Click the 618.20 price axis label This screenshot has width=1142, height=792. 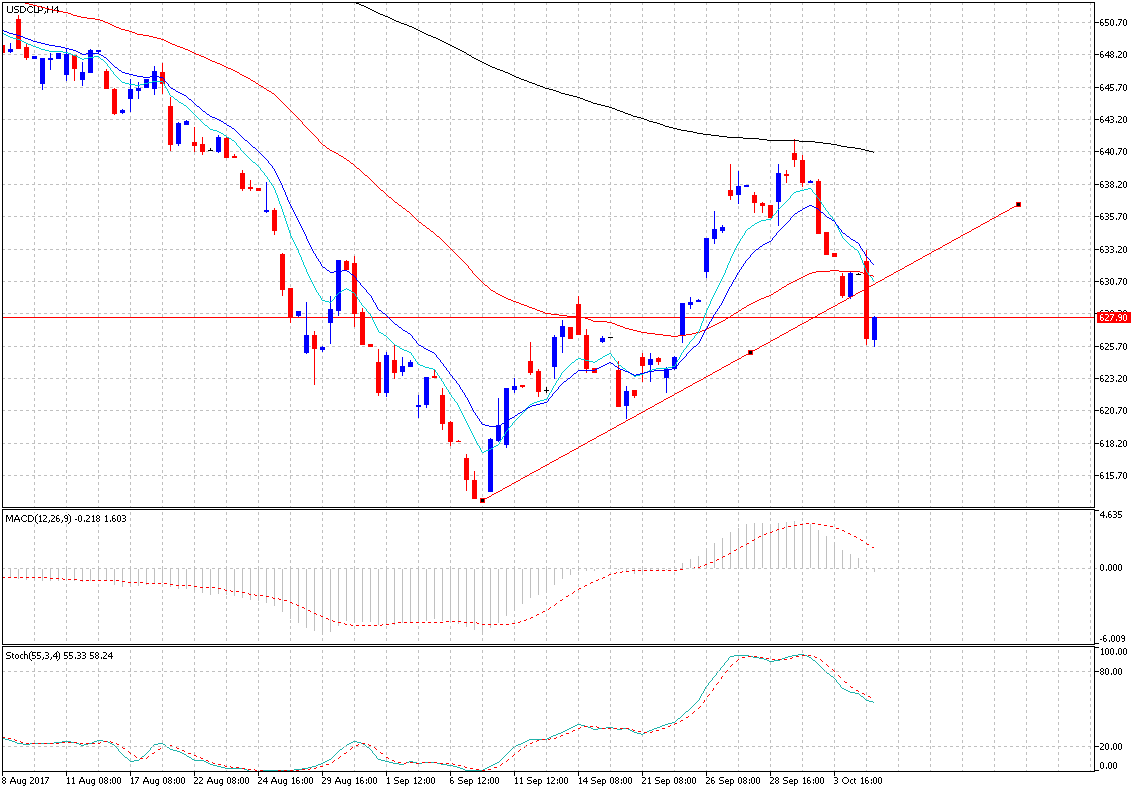coord(1114,443)
